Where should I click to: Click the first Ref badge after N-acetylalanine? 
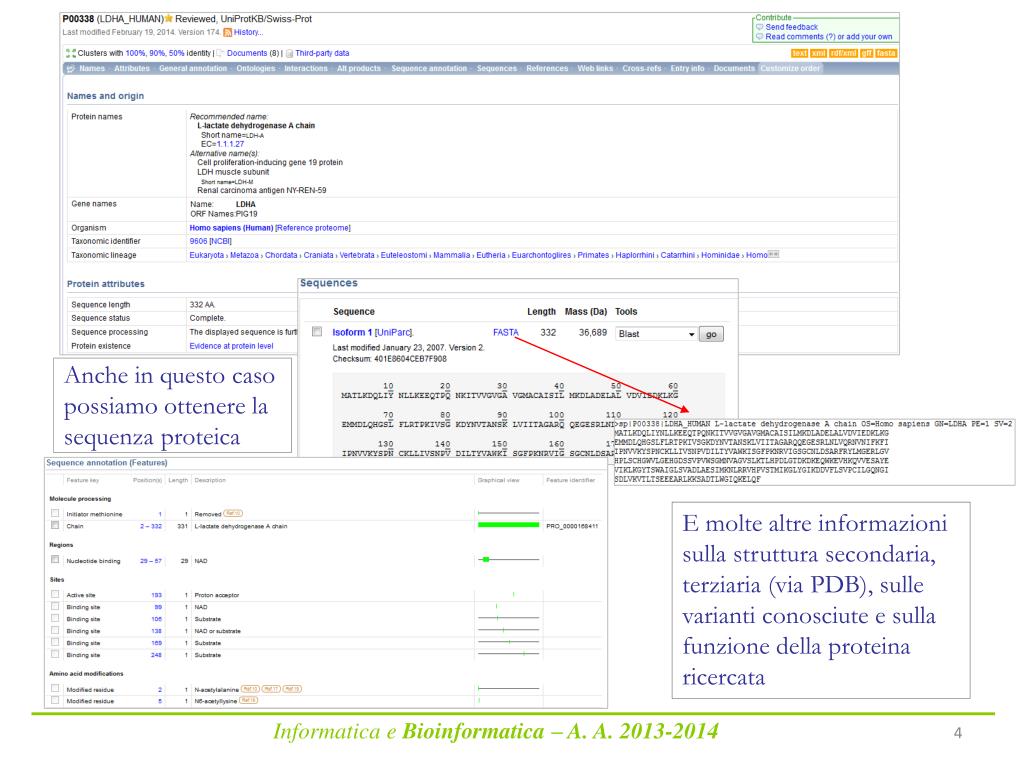tap(250, 688)
